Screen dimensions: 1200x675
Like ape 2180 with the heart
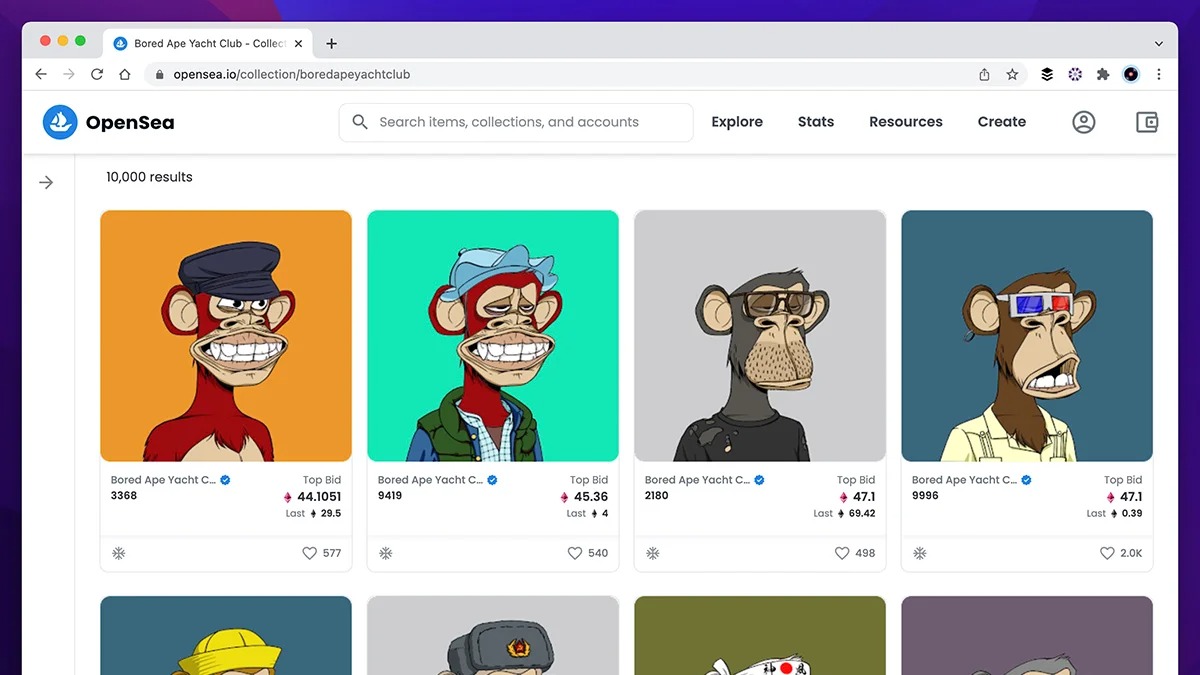(x=842, y=553)
